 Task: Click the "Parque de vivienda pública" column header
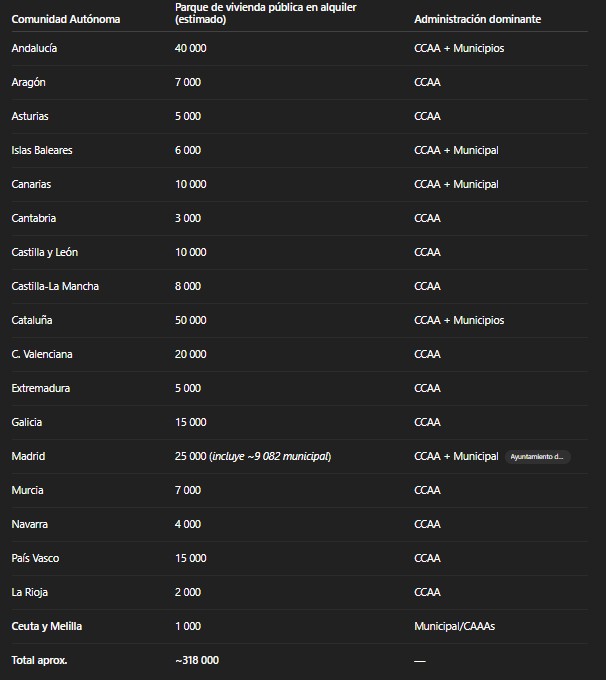265,13
